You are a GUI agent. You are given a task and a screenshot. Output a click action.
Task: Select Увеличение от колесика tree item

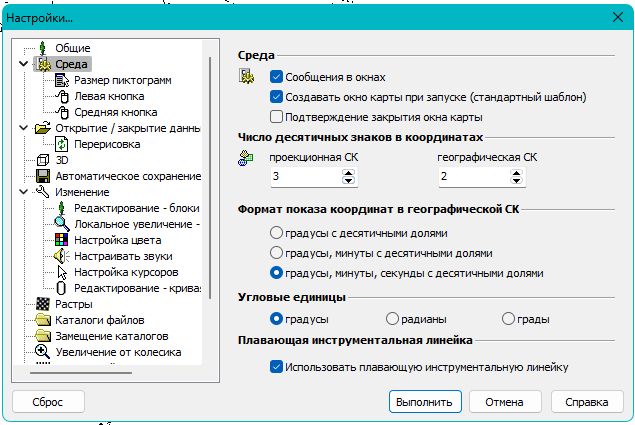tap(118, 352)
